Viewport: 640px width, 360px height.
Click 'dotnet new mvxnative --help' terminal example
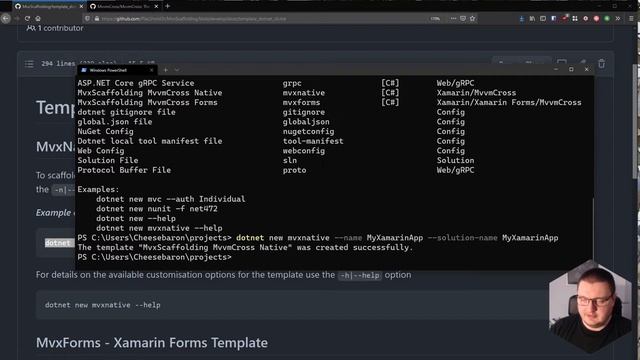pos(159,228)
